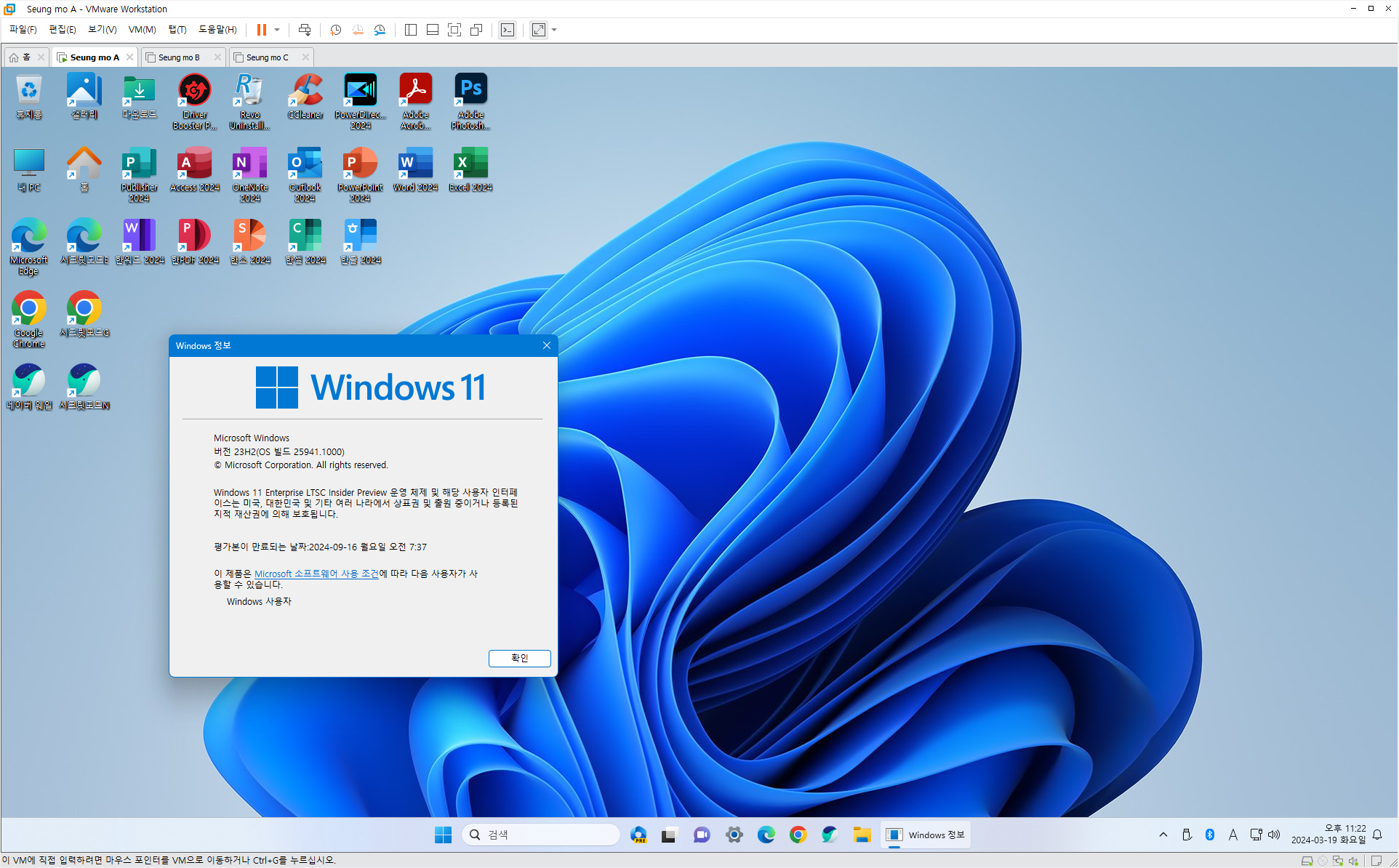Screen dimensions: 1399x868
Task: Click 확인 in the Windows 정보 dialog
Action: [519, 658]
